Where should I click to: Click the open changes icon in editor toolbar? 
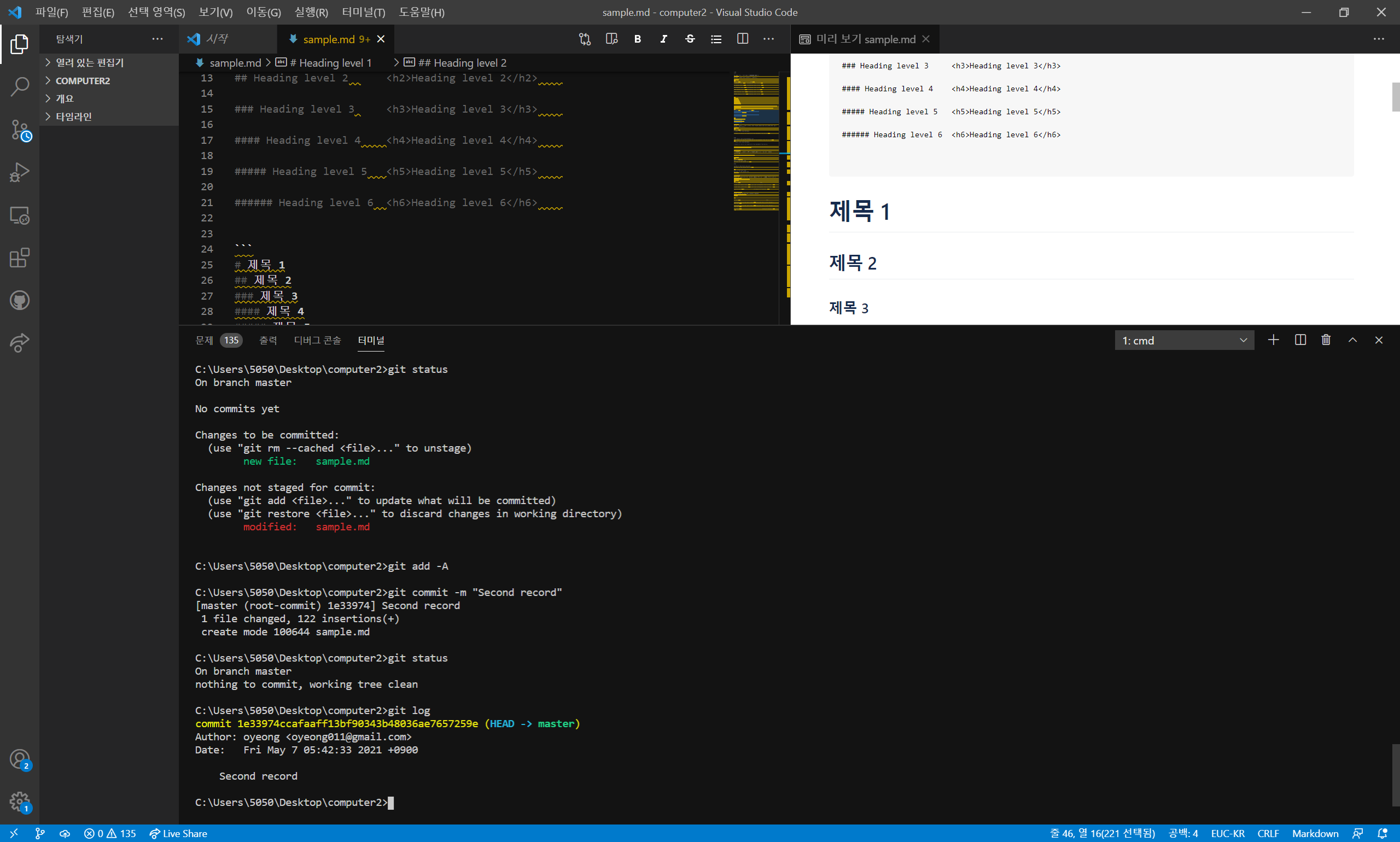point(585,39)
